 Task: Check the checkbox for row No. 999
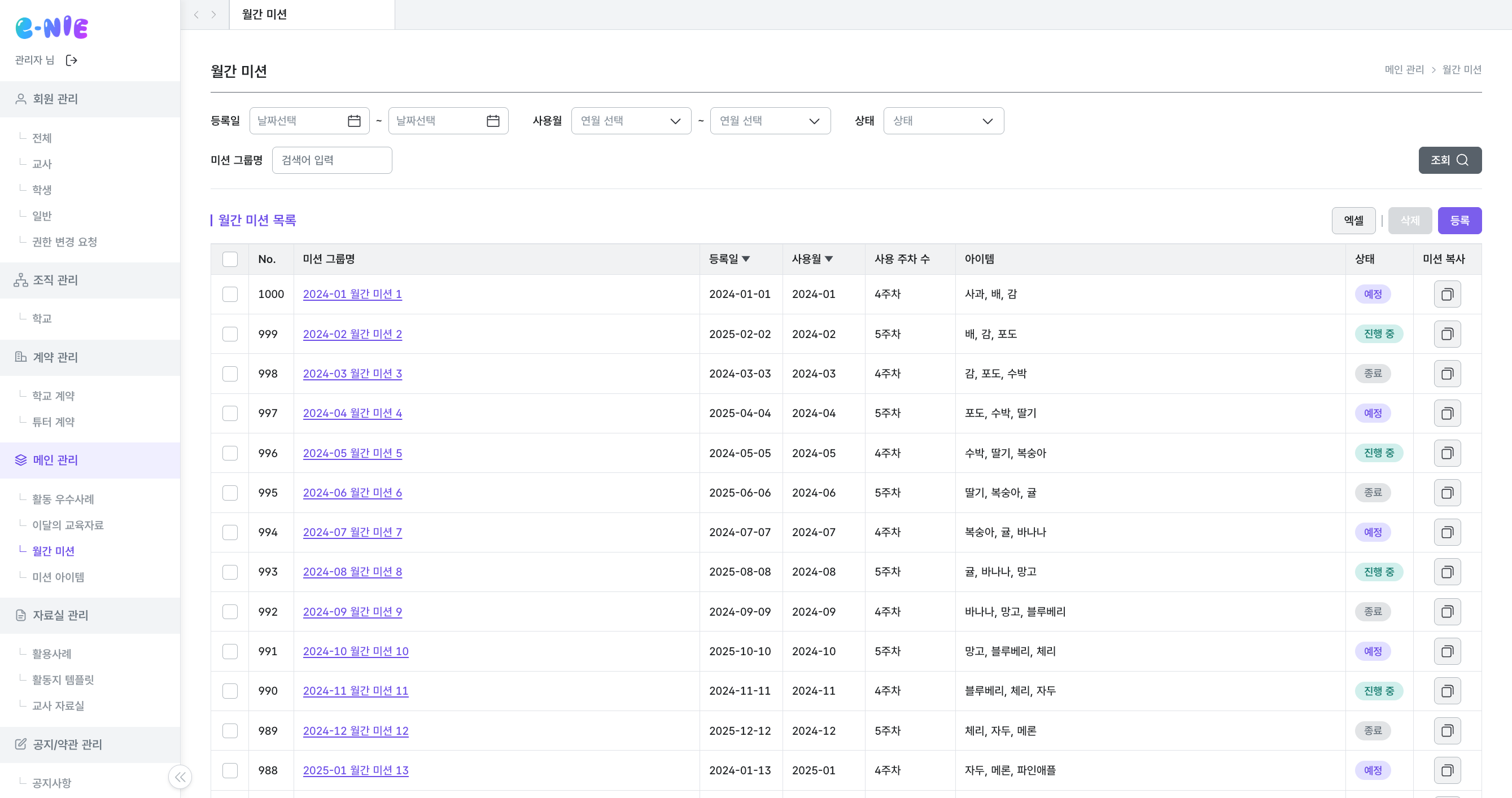point(230,335)
